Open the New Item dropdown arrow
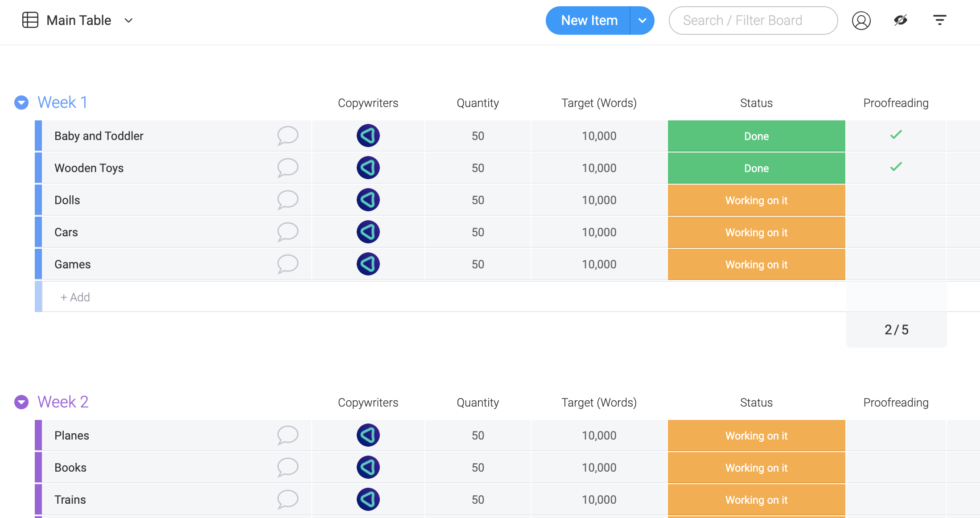Viewport: 980px width, 518px height. pos(642,20)
